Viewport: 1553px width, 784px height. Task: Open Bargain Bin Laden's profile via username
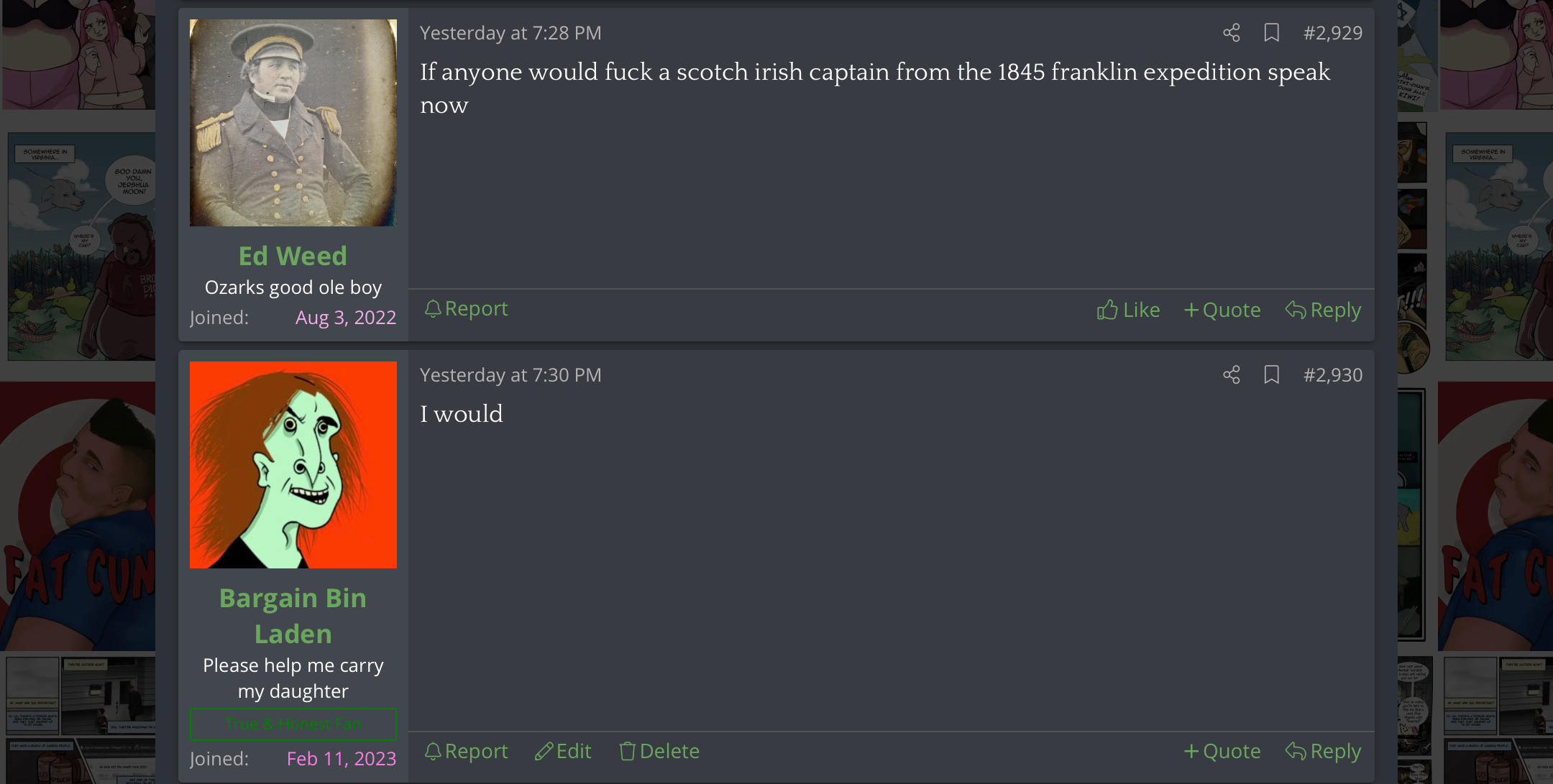point(293,616)
